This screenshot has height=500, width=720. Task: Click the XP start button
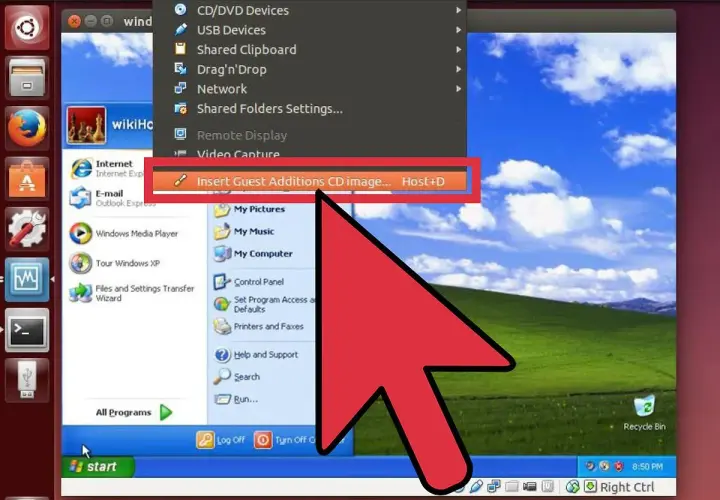click(x=98, y=466)
